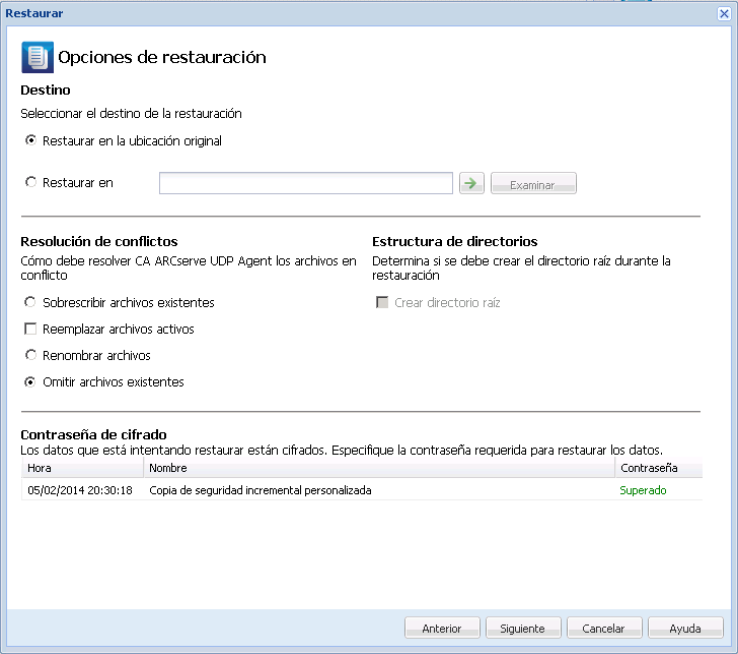Click the restore options document icon
The width and height of the screenshot is (738, 654).
[x=37, y=58]
